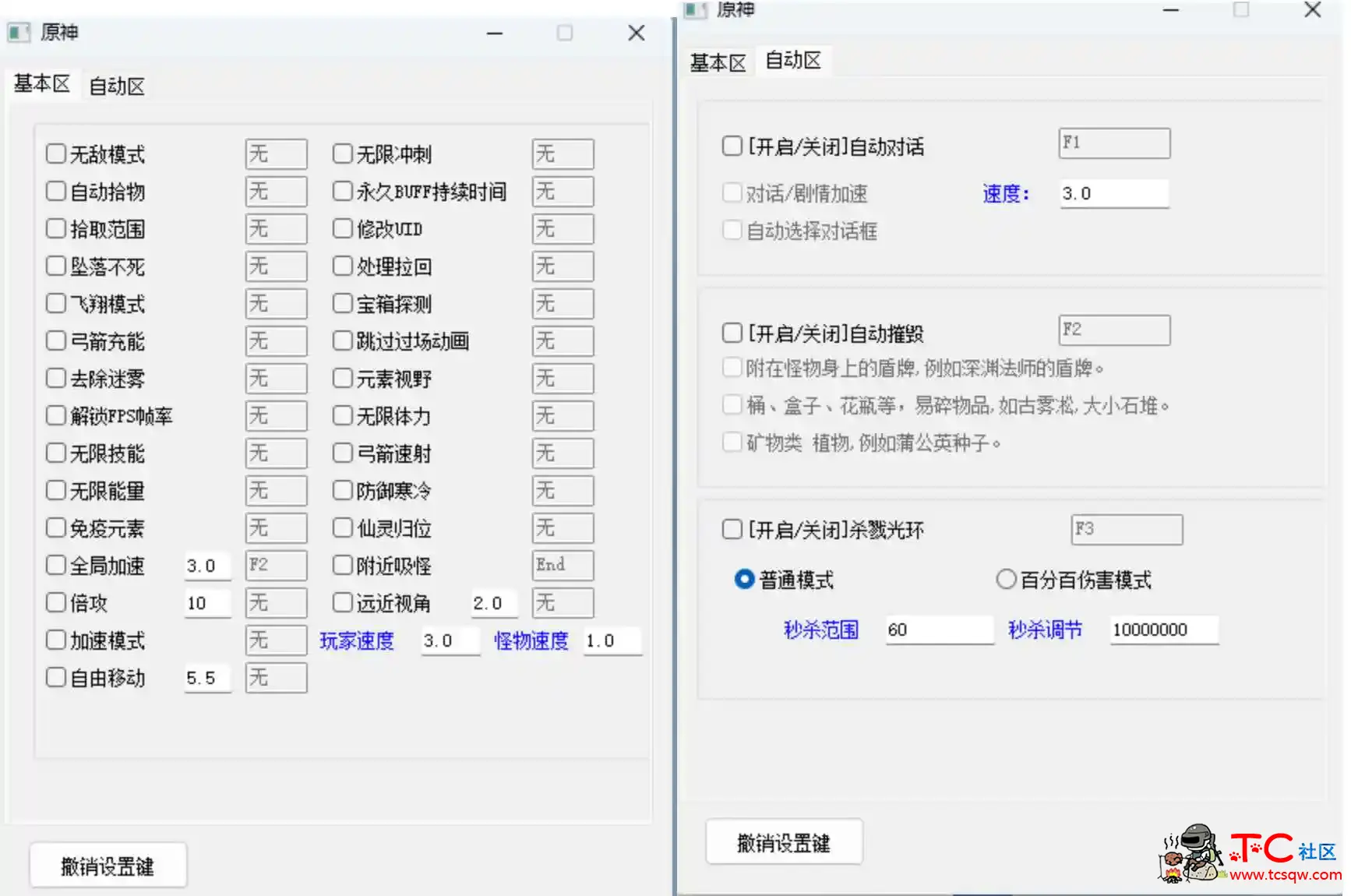Click 撤销设置键 button in left window
Screen dimensions: 1351x896
108,866
